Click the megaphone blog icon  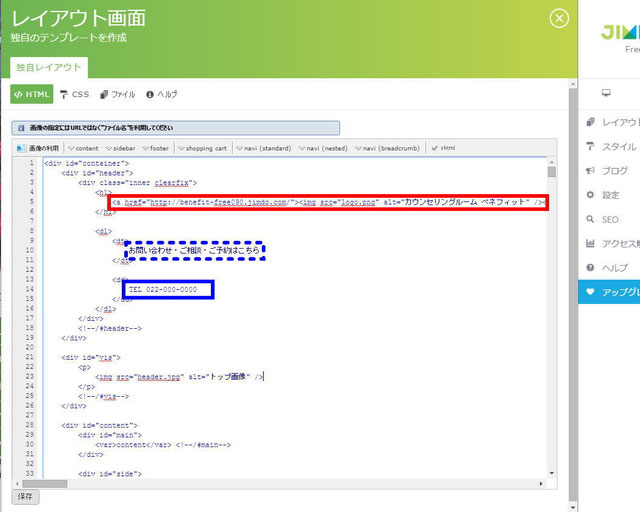590,171
